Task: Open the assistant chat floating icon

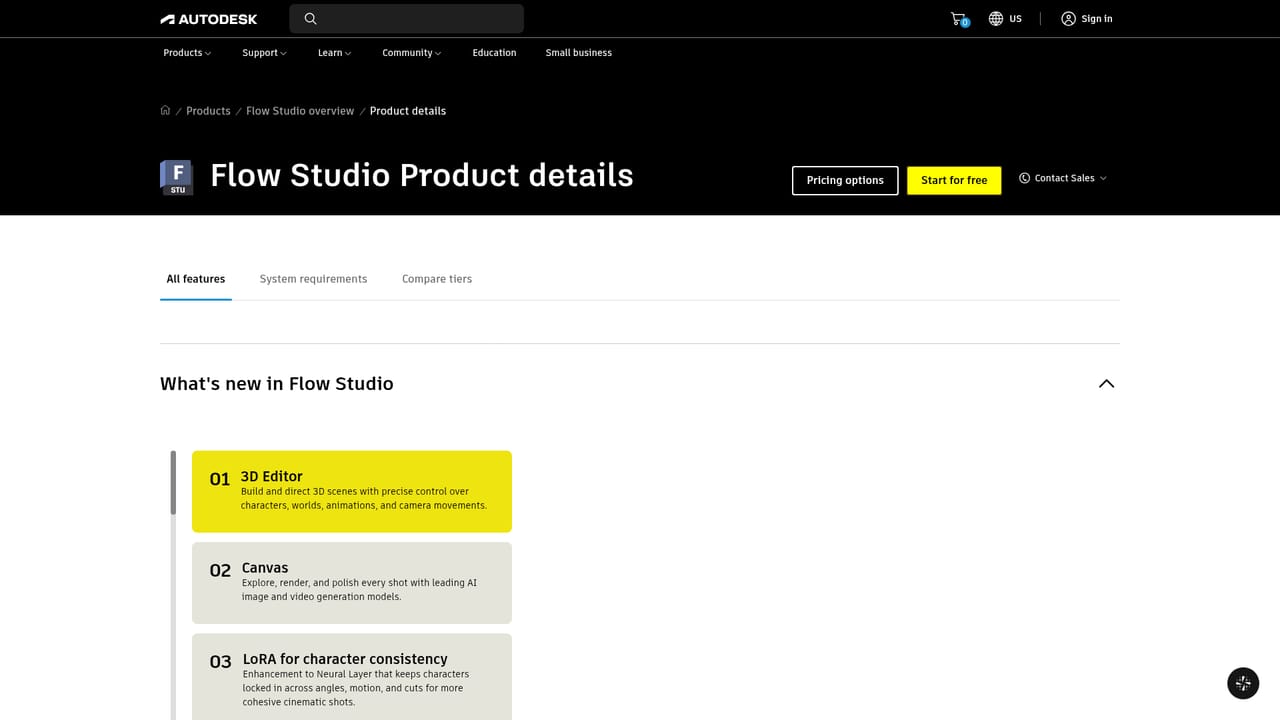Action: [1243, 683]
